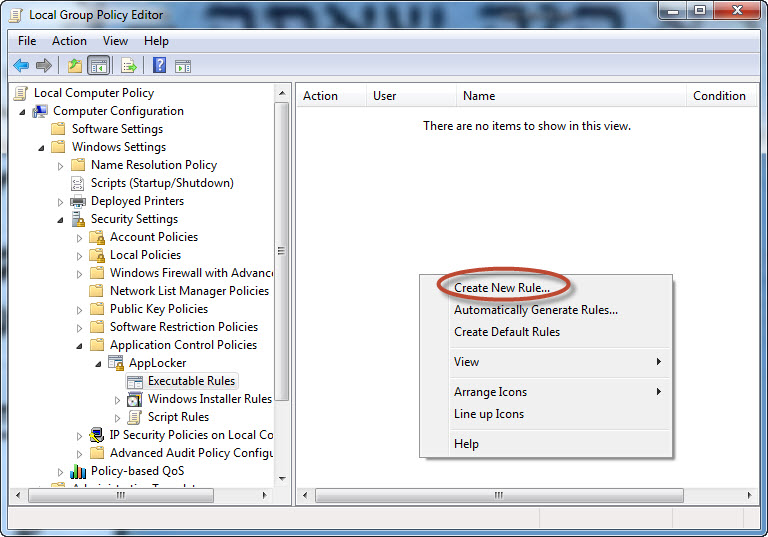
Task: Sort by the User column header
Action: point(411,96)
